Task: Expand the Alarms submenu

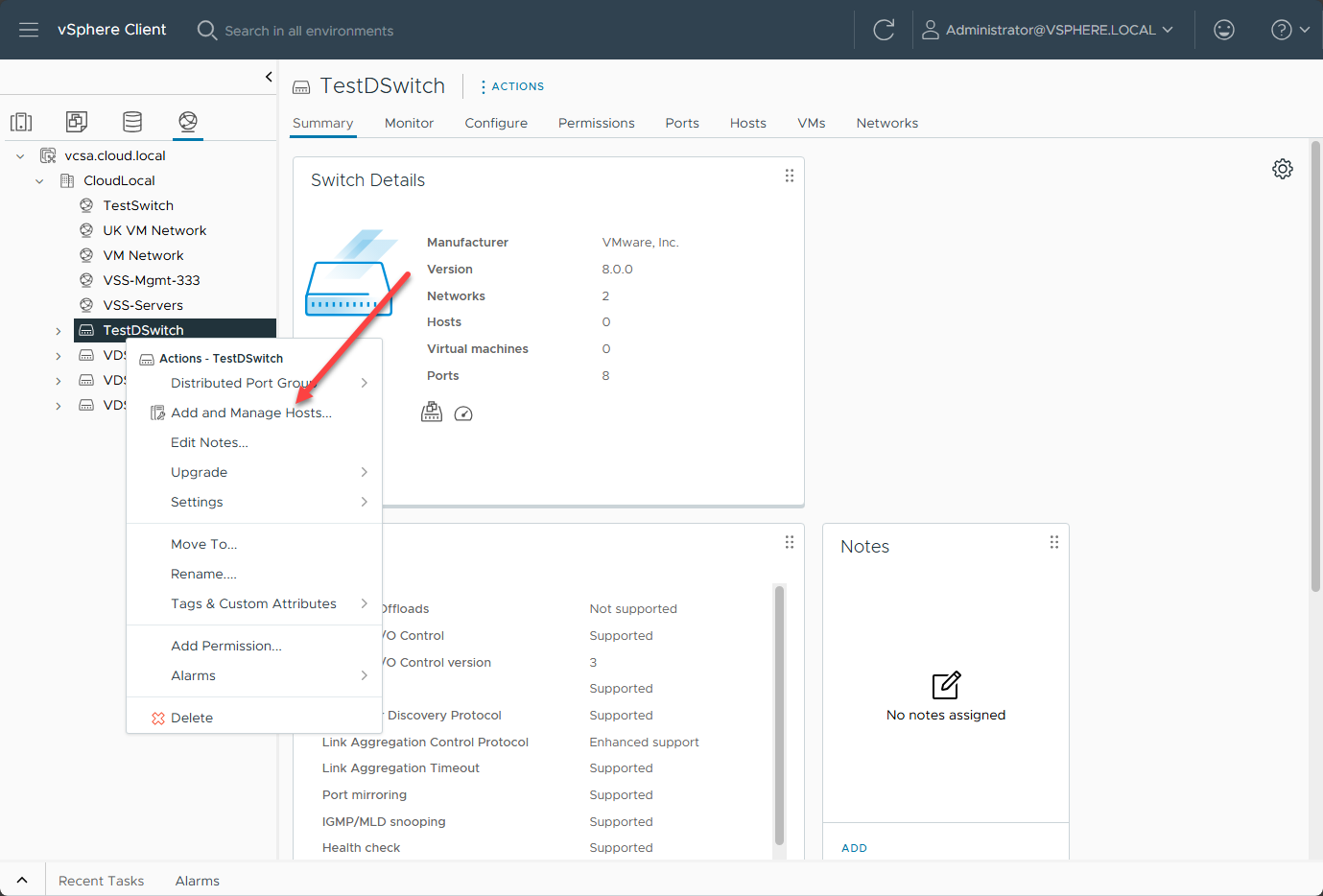Action: [x=254, y=675]
